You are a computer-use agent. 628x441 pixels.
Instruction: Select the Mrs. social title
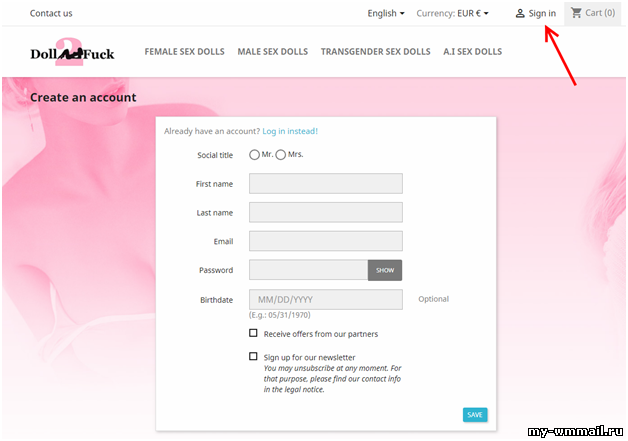coord(280,155)
